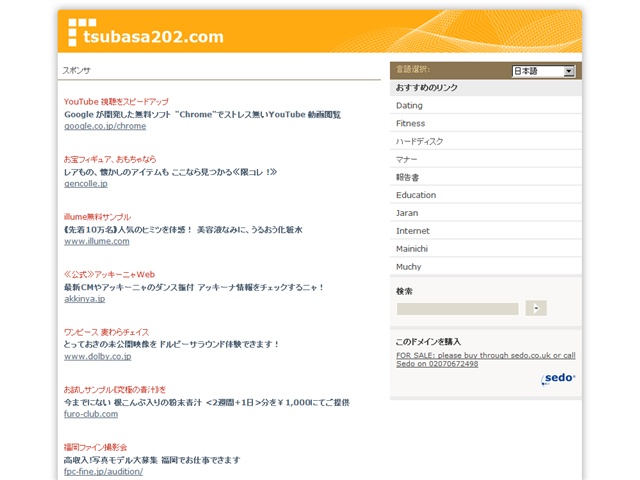This screenshot has width=640, height=480.
Task: Click the ドルビーサラウンド体験 ad description
Action: (x=171, y=344)
